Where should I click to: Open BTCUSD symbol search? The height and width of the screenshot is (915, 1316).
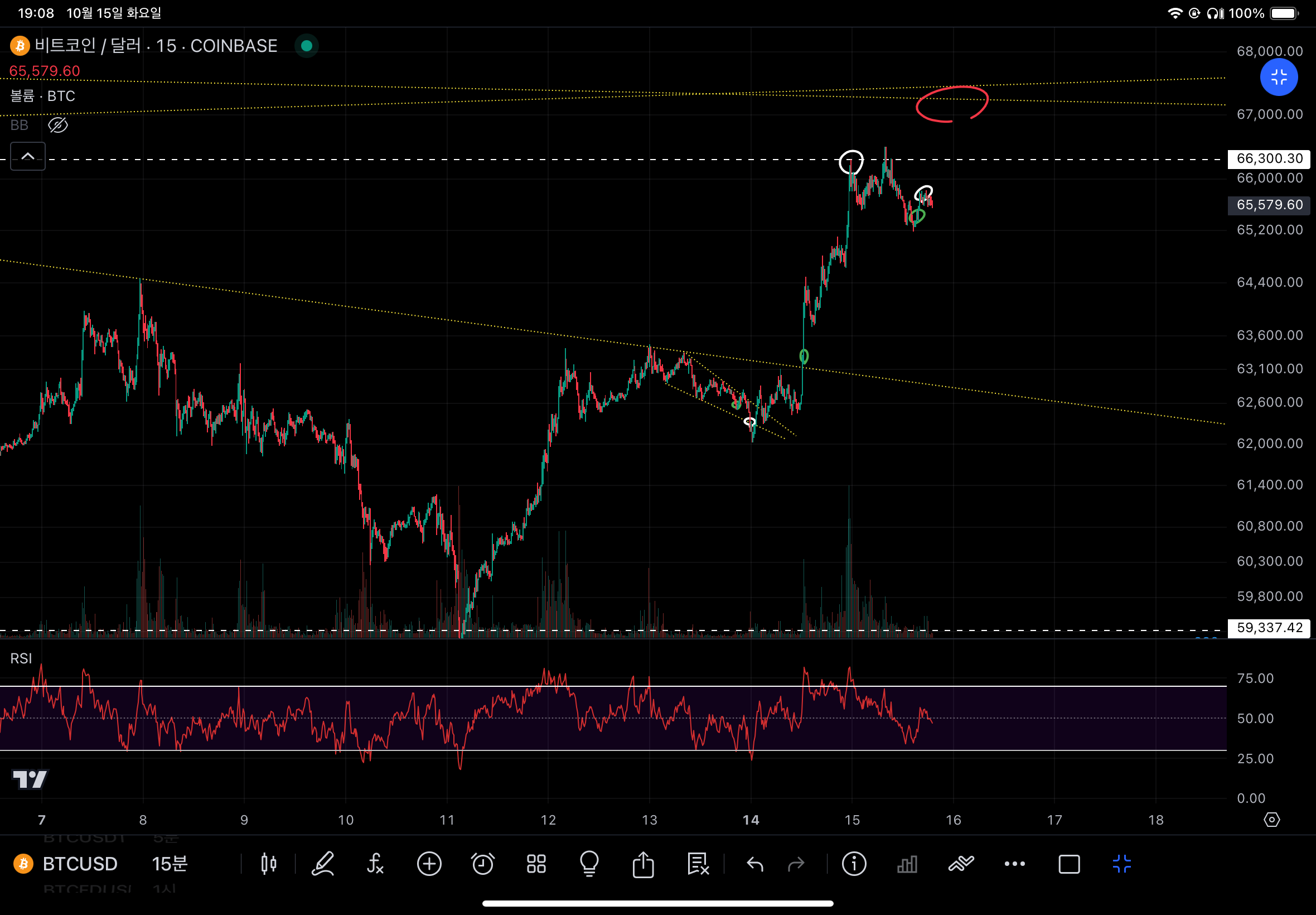(80, 864)
